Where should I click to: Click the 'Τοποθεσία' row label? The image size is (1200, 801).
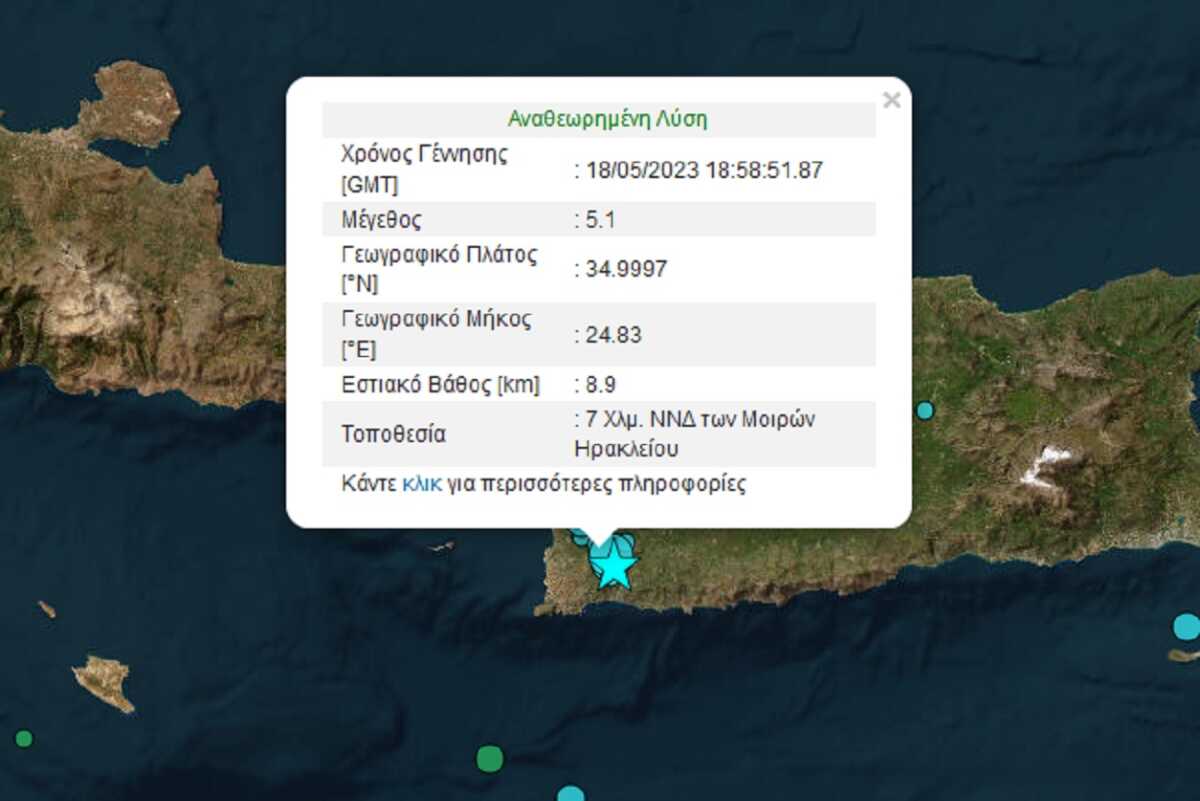393,434
